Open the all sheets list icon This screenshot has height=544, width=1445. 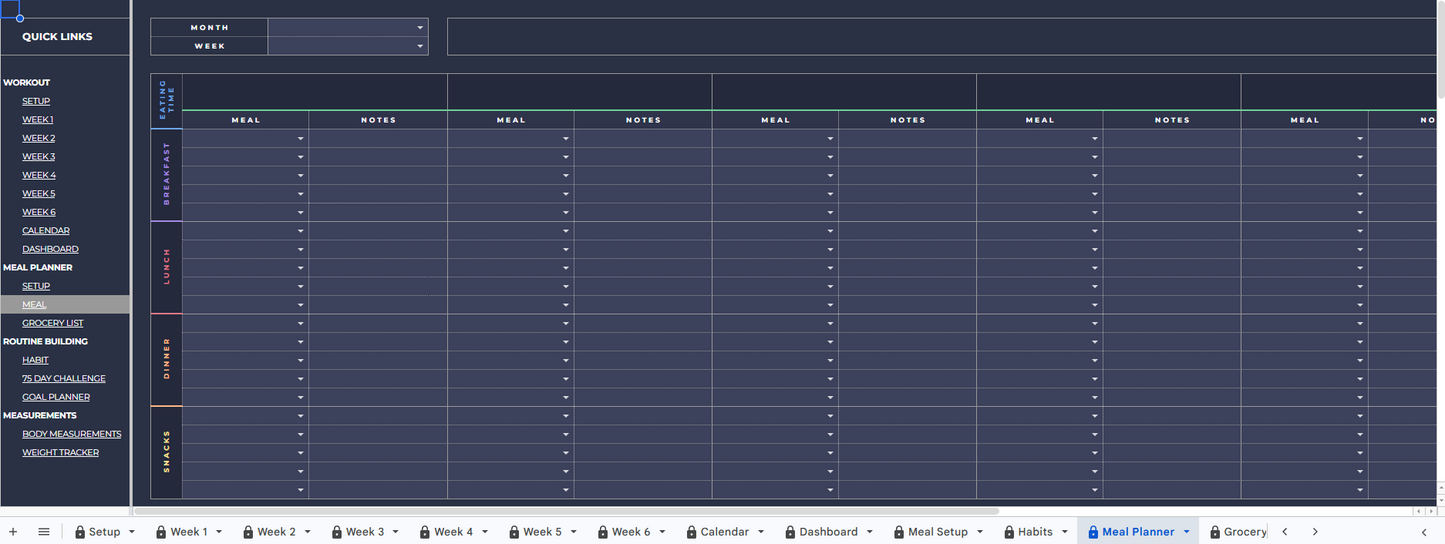click(44, 532)
